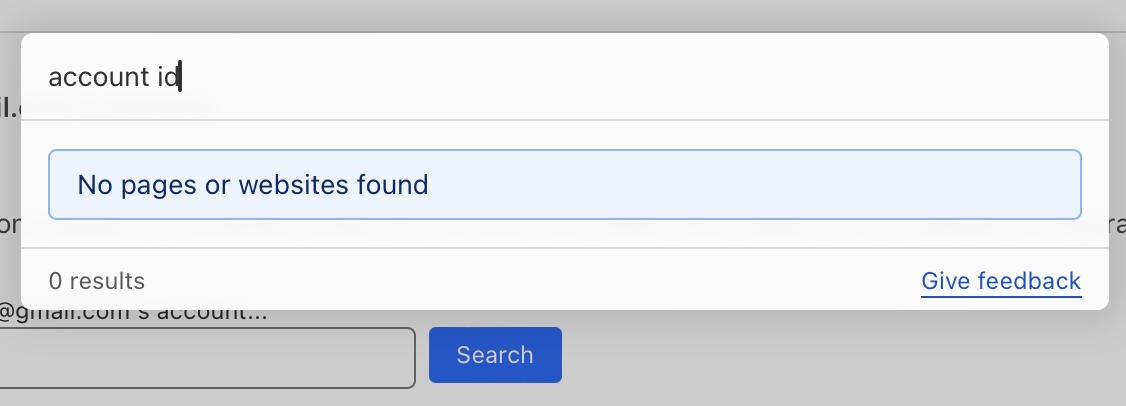Click the empty right side of the search query box
The width and height of the screenshot is (1126, 406).
pyautogui.click(x=800, y=77)
